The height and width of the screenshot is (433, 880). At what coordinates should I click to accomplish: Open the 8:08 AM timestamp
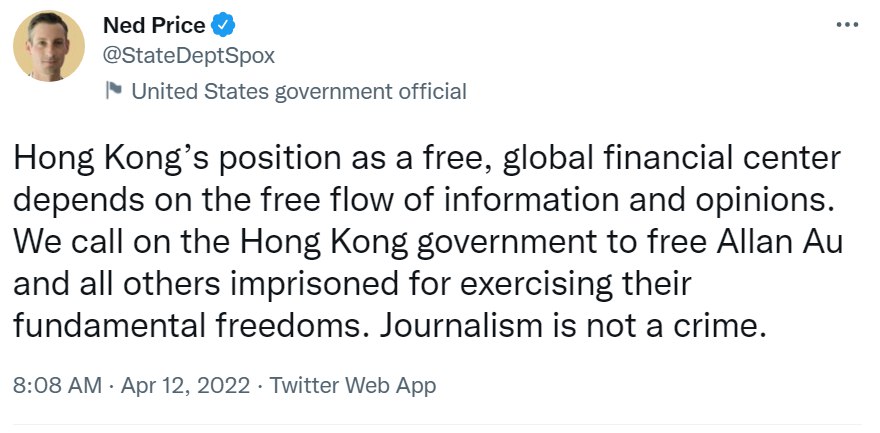(x=54, y=385)
